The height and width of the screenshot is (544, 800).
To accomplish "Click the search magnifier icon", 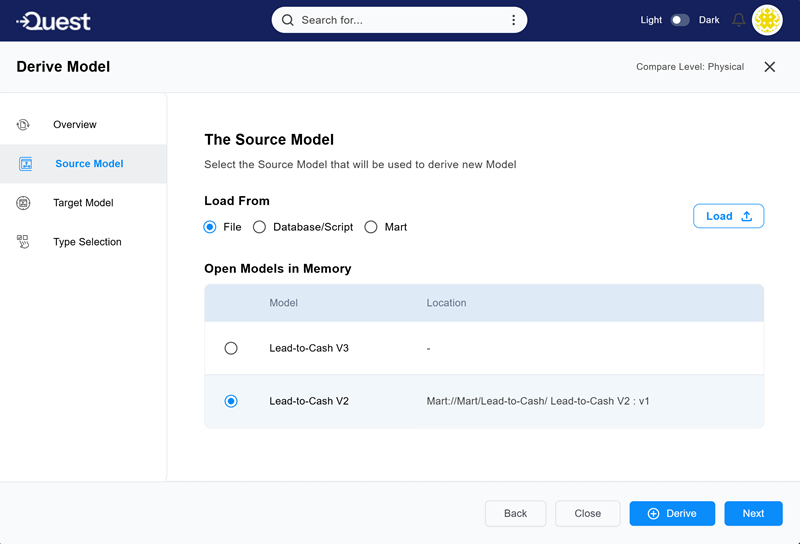I will 288,20.
